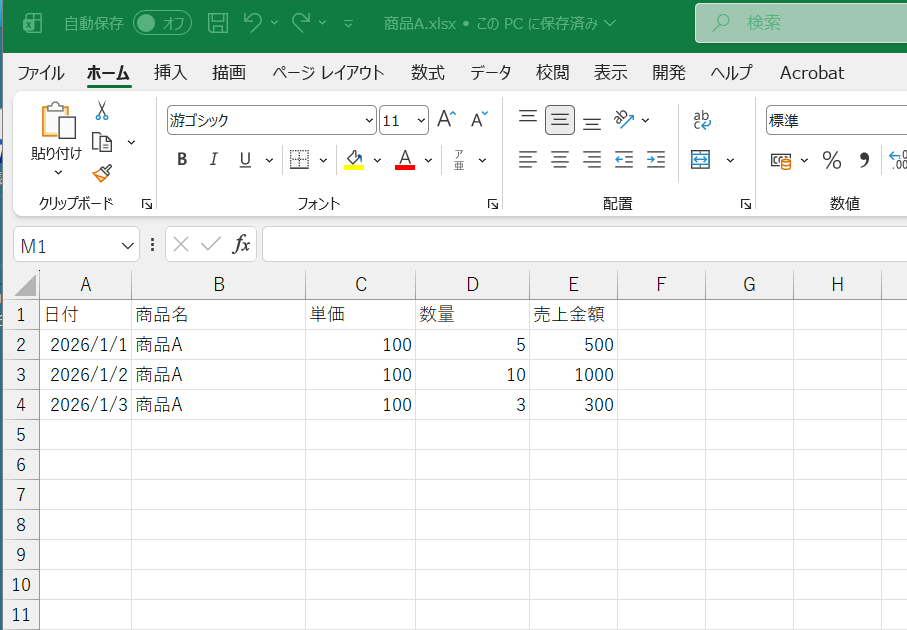Click the Percent Style icon

(x=831, y=160)
